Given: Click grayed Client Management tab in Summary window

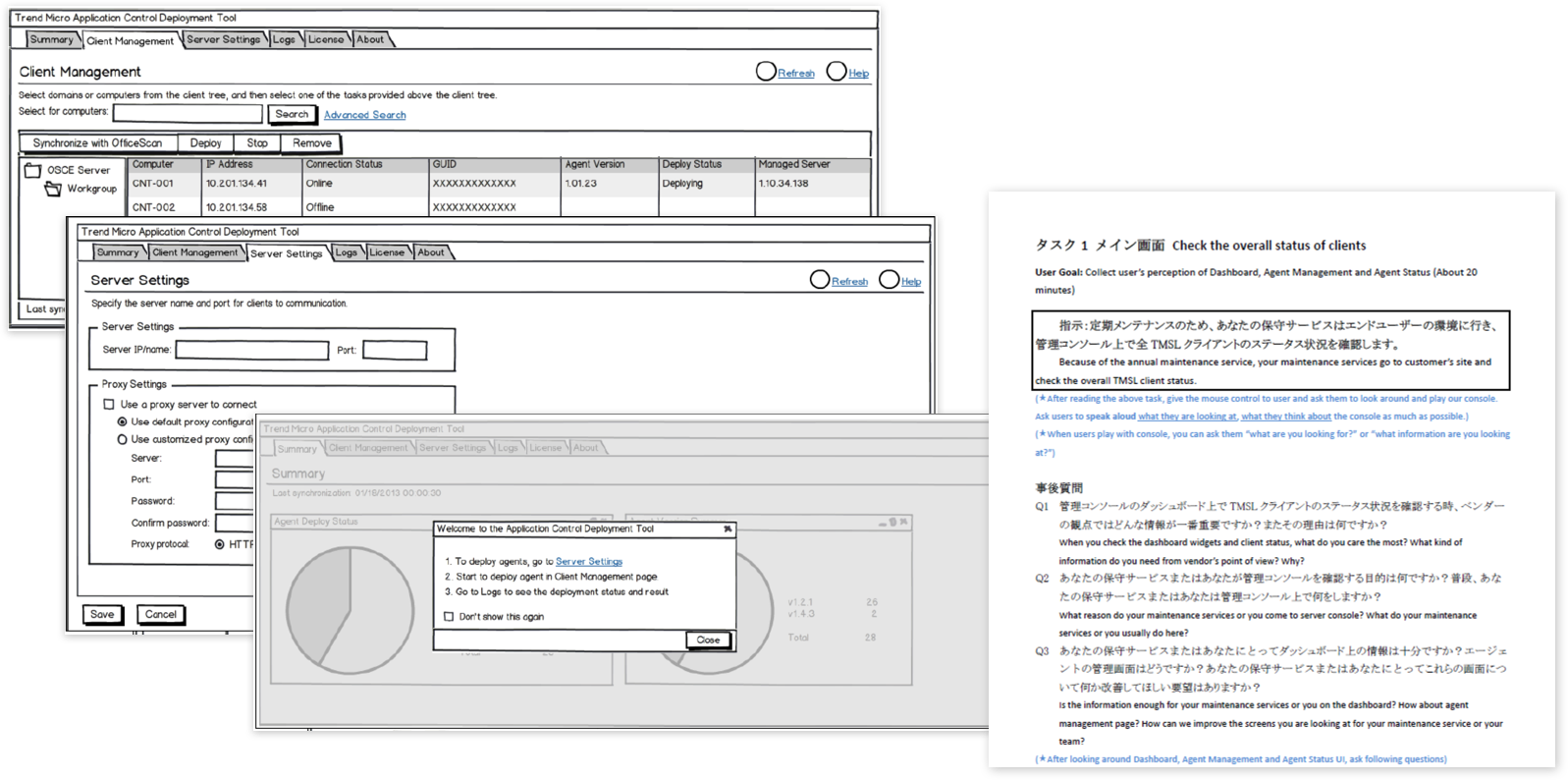Looking at the screenshot, I should (368, 448).
